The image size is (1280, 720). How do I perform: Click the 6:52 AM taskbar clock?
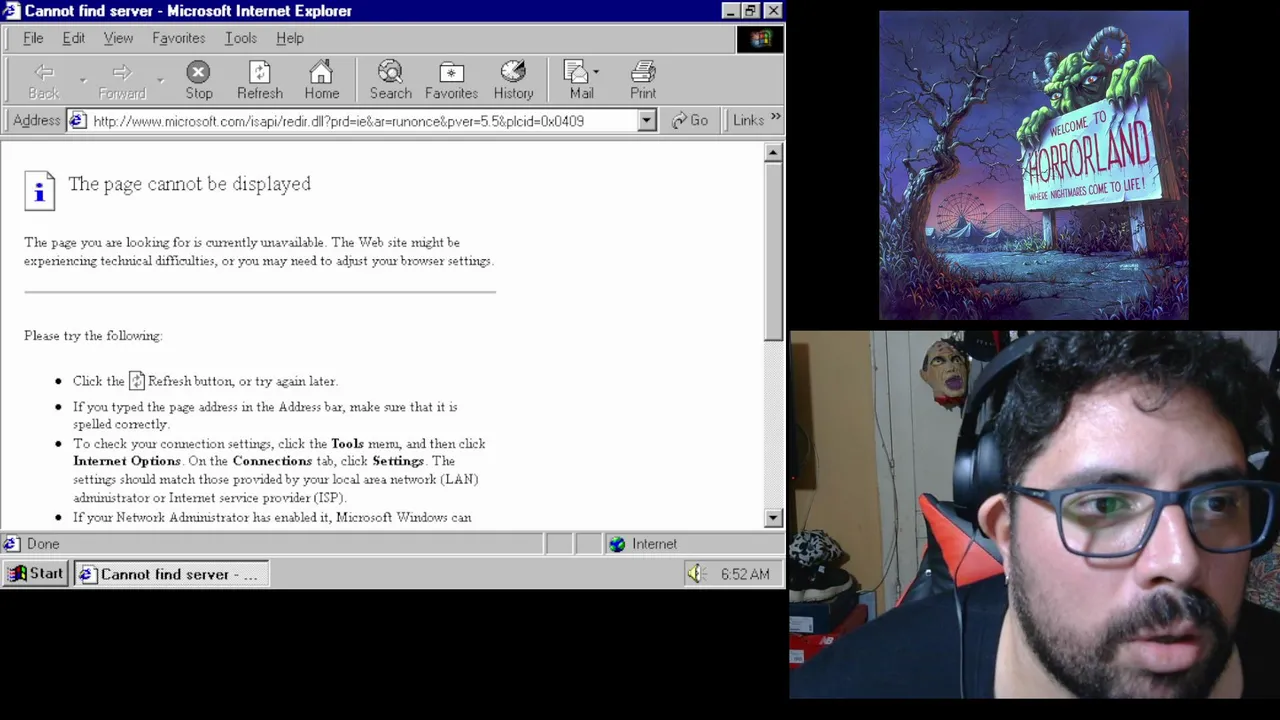pos(745,574)
